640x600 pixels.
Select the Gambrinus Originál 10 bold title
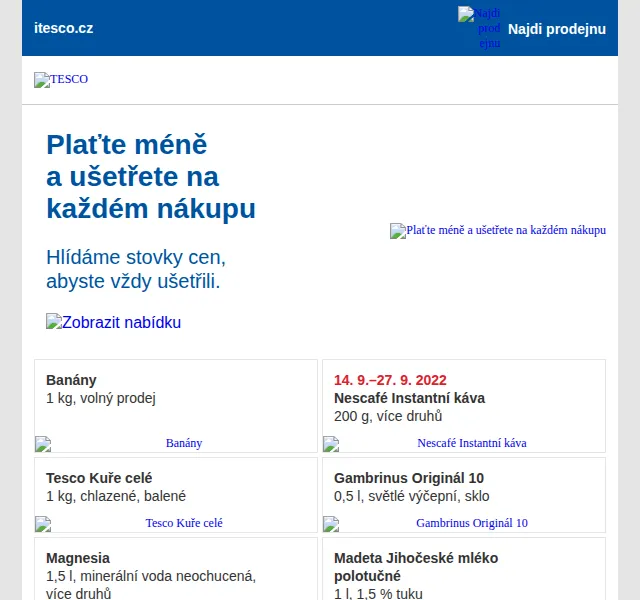tap(409, 478)
